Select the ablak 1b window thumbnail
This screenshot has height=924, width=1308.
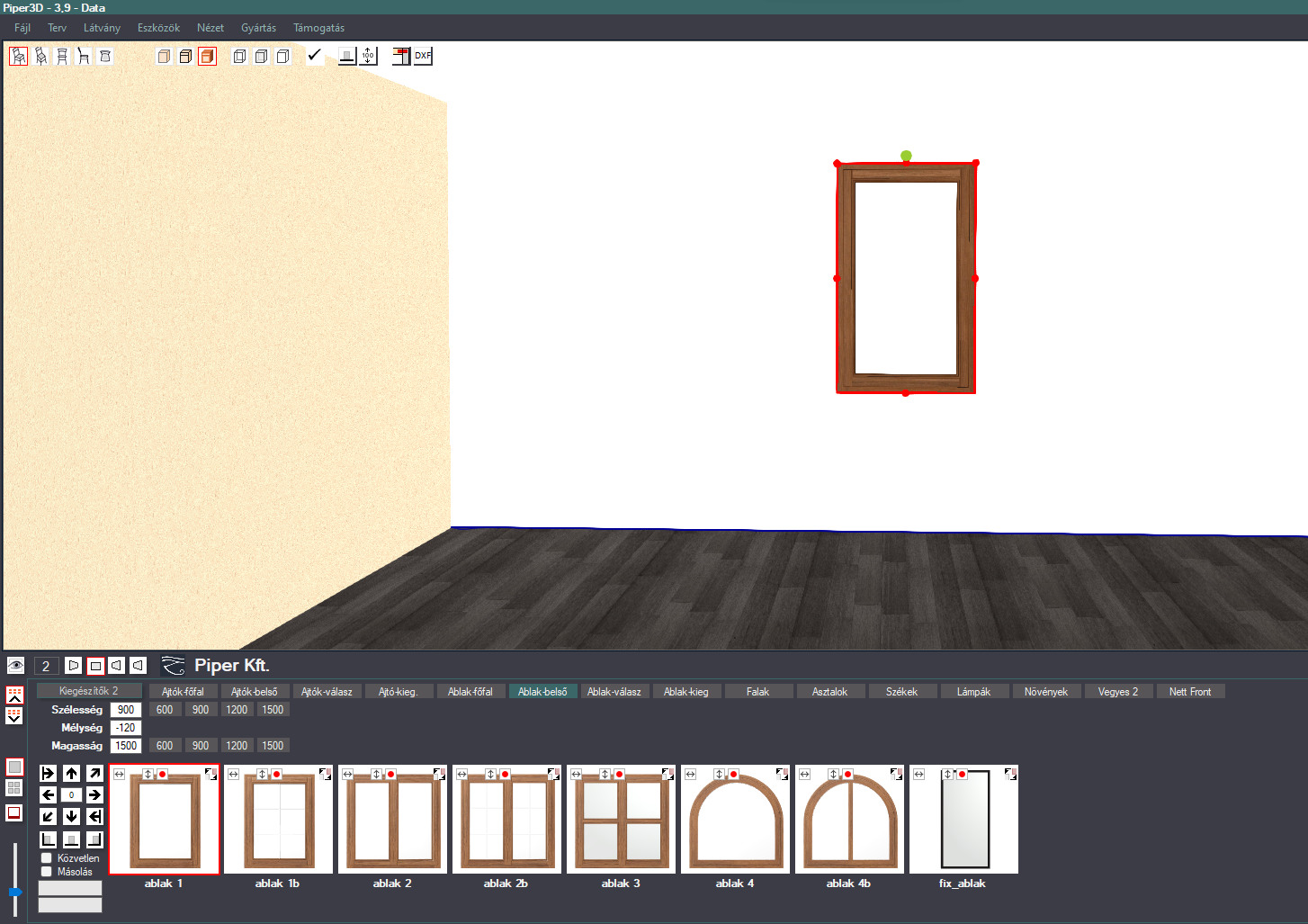(278, 820)
